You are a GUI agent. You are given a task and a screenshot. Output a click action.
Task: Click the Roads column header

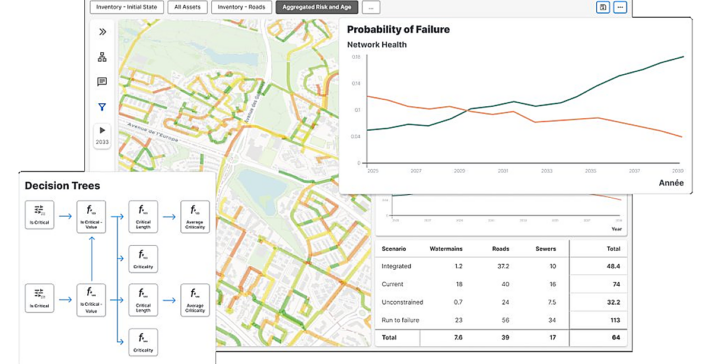(500, 249)
